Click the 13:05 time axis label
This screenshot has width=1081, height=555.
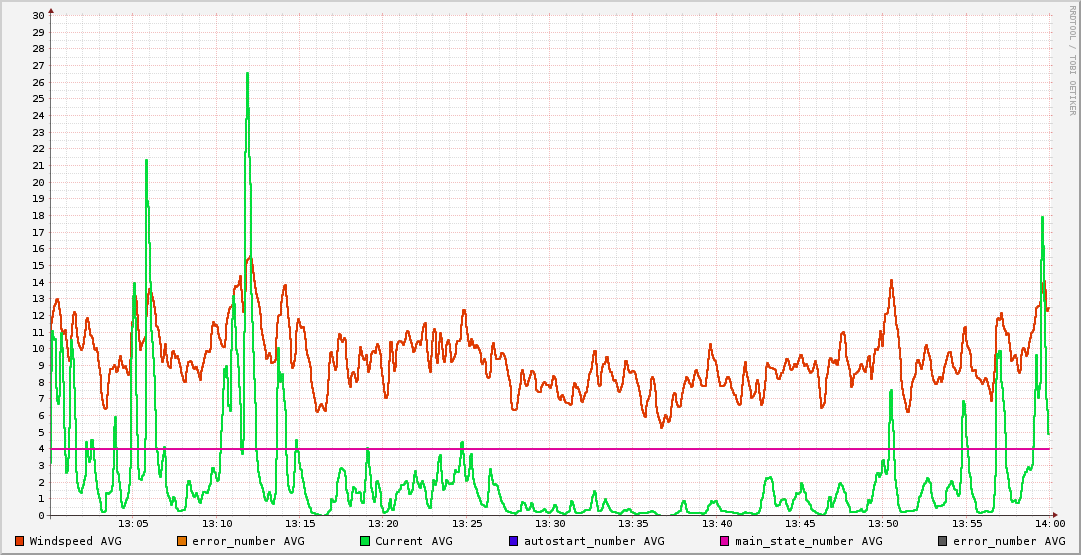(134, 524)
